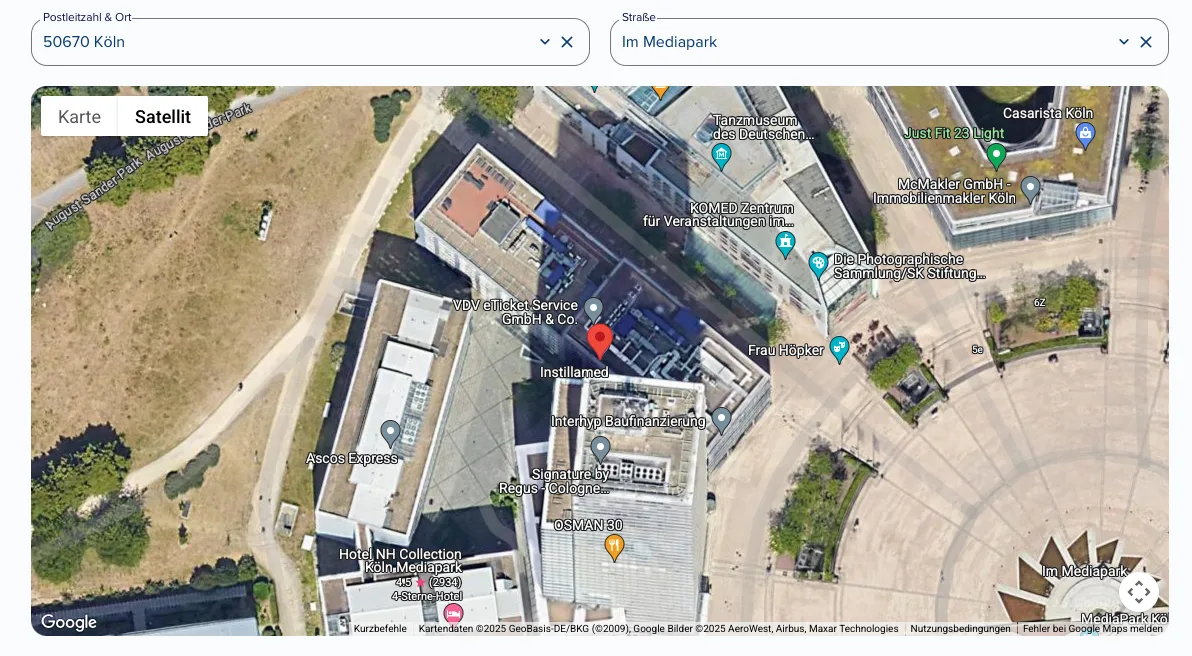This screenshot has height=656, width=1192.
Task: Clear the Im Mediapark street field
Action: [x=1146, y=42]
